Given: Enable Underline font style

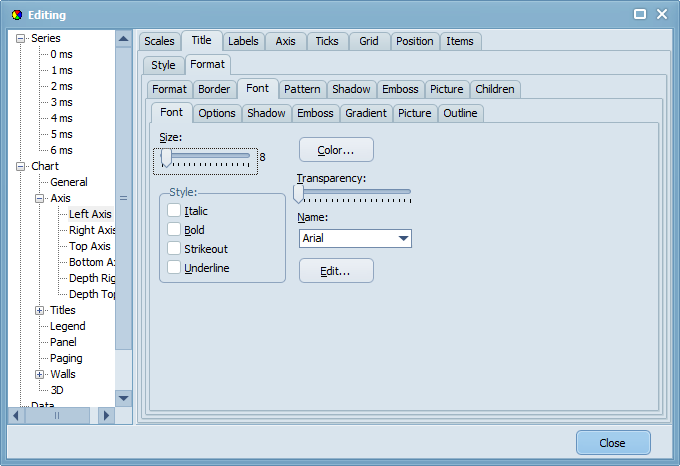Looking at the screenshot, I should pos(174,268).
